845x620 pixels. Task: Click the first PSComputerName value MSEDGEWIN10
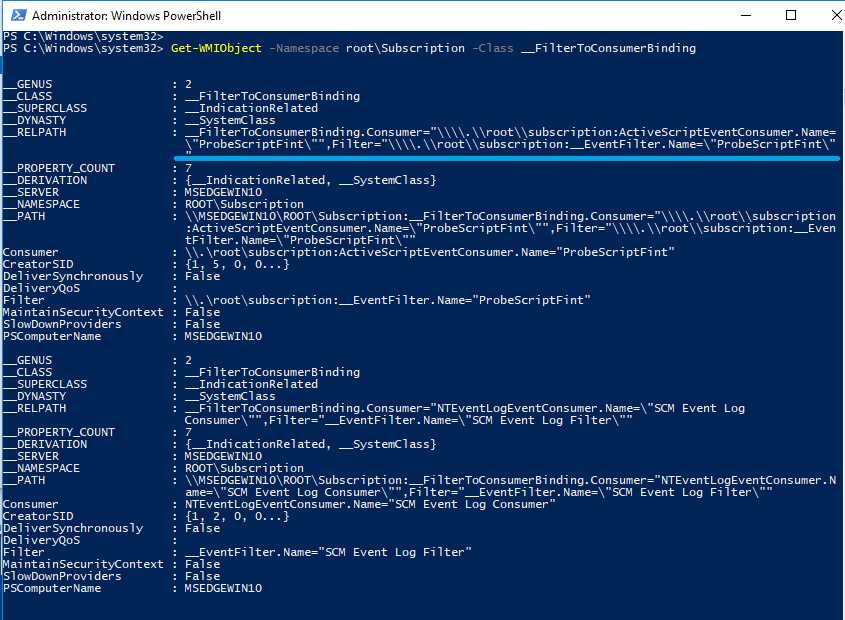(x=224, y=336)
